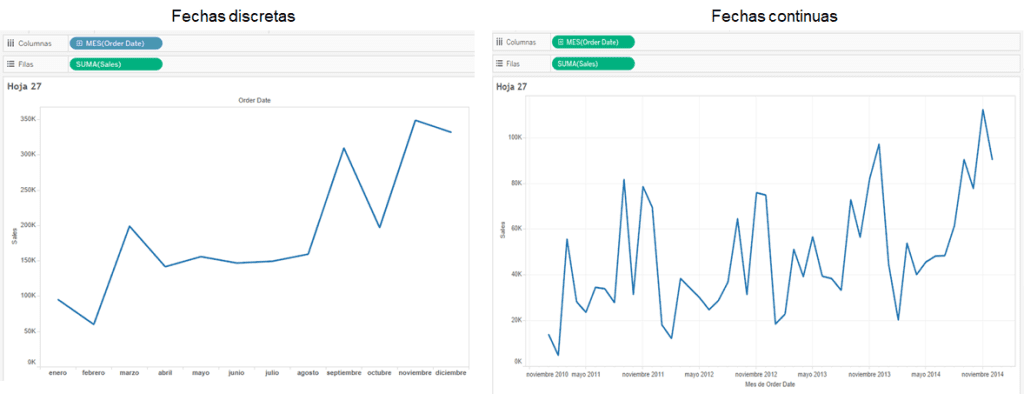Select the marzo month label
The image size is (1024, 394).
click(x=129, y=373)
